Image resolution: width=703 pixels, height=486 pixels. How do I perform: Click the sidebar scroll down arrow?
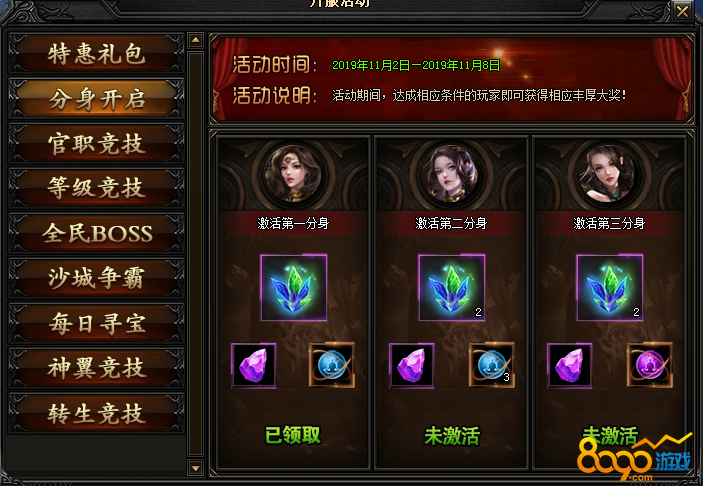[195, 469]
